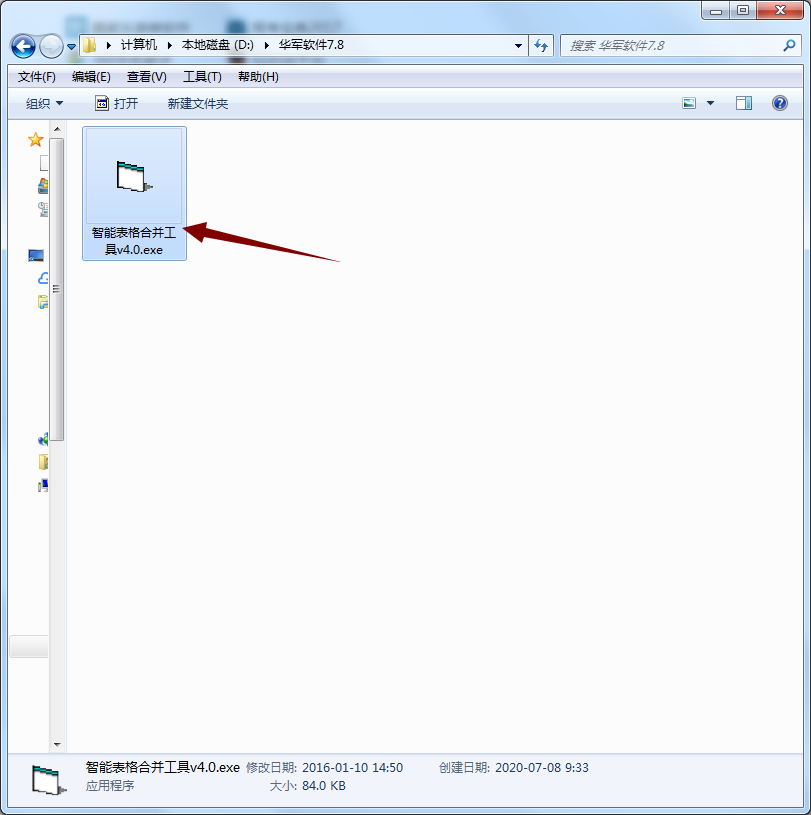Viewport: 811px width, 815px height.
Task: Click the down arrow of the sidebar scrollbar
Action: [x=57, y=744]
